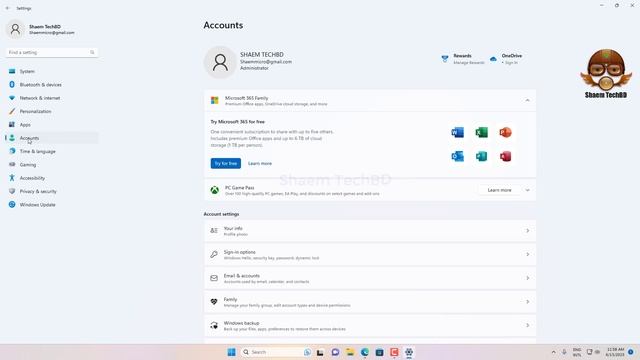Click the search magnifier icon in settings

pos(92,52)
